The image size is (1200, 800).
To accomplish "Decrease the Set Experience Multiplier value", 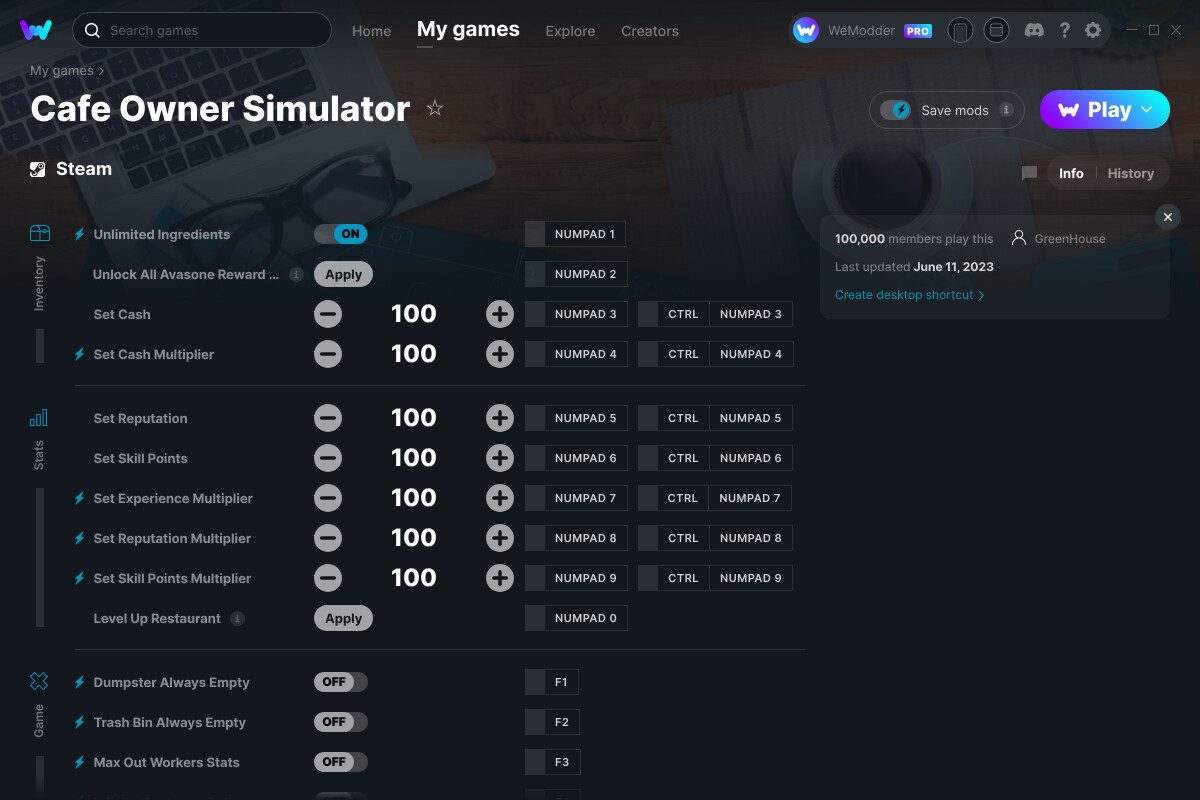I will click(x=328, y=498).
